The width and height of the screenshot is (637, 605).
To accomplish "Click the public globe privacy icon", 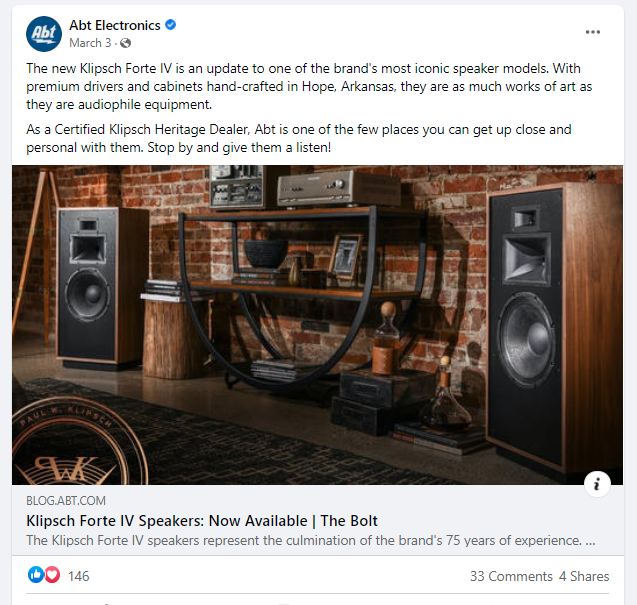I will 126,43.
